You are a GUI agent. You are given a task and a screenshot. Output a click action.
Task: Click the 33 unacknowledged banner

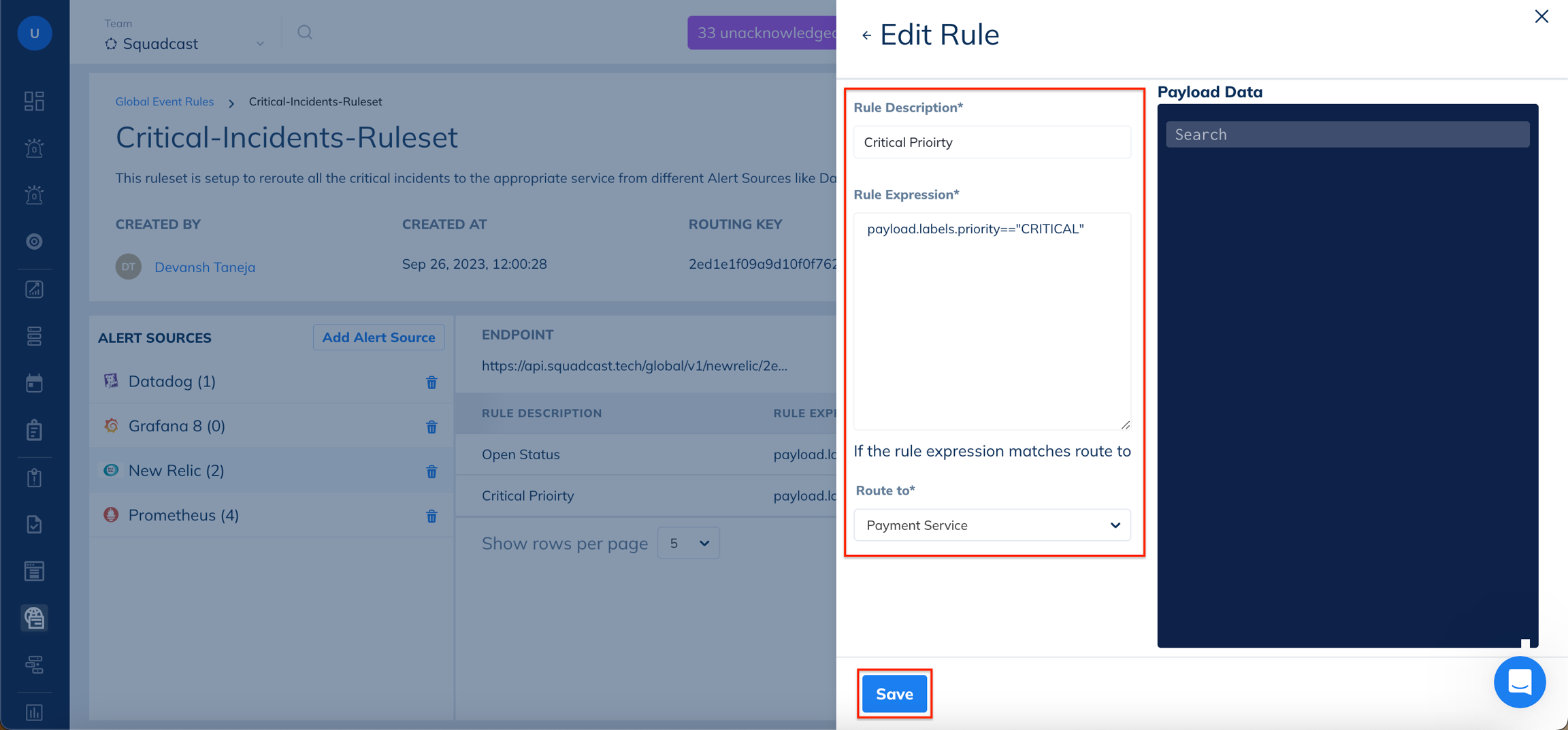click(x=762, y=33)
